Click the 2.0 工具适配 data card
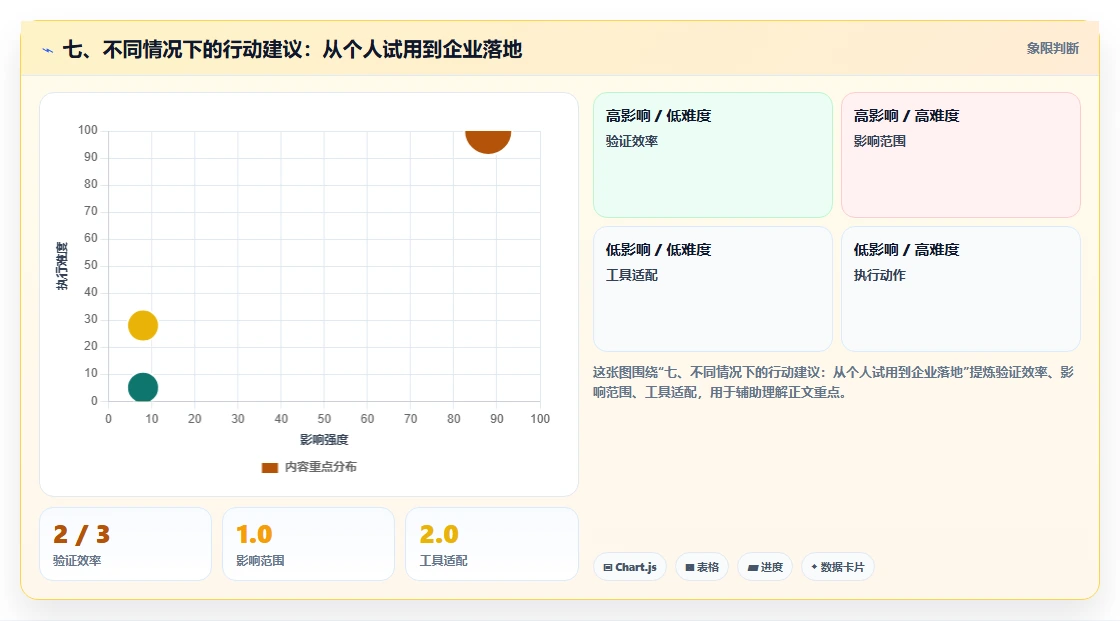The image size is (1120, 621). click(x=491, y=544)
